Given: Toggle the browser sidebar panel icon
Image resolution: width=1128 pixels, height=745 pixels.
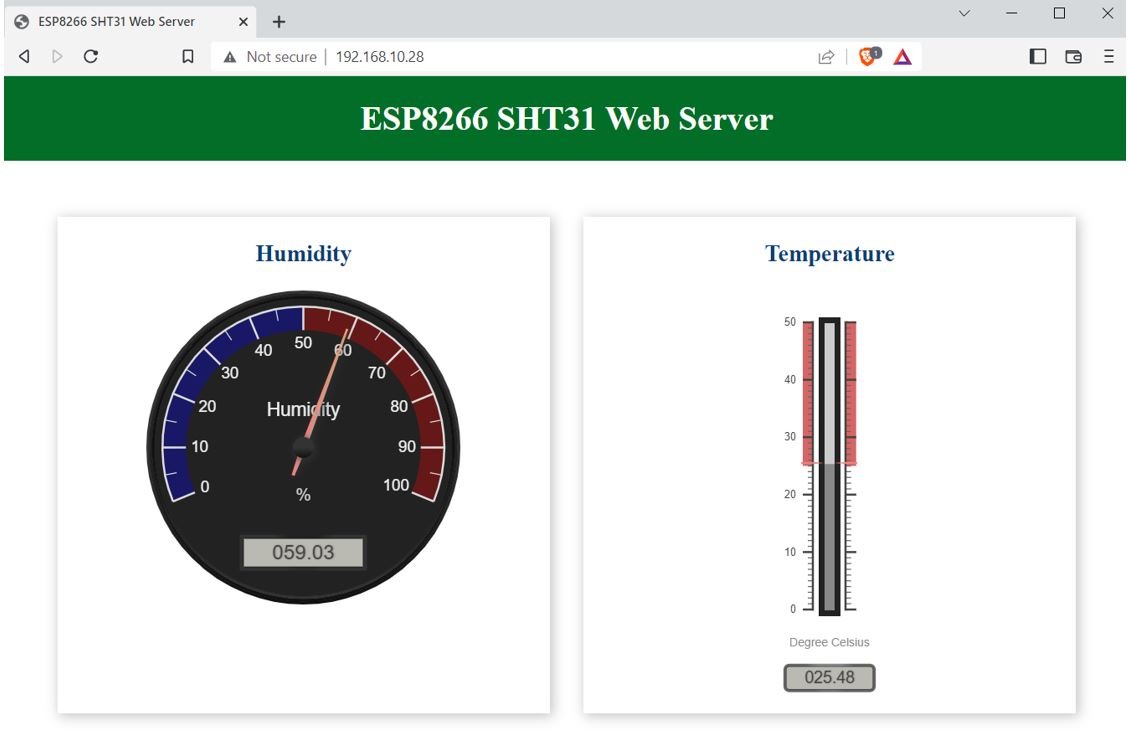Looking at the screenshot, I should click(1037, 56).
